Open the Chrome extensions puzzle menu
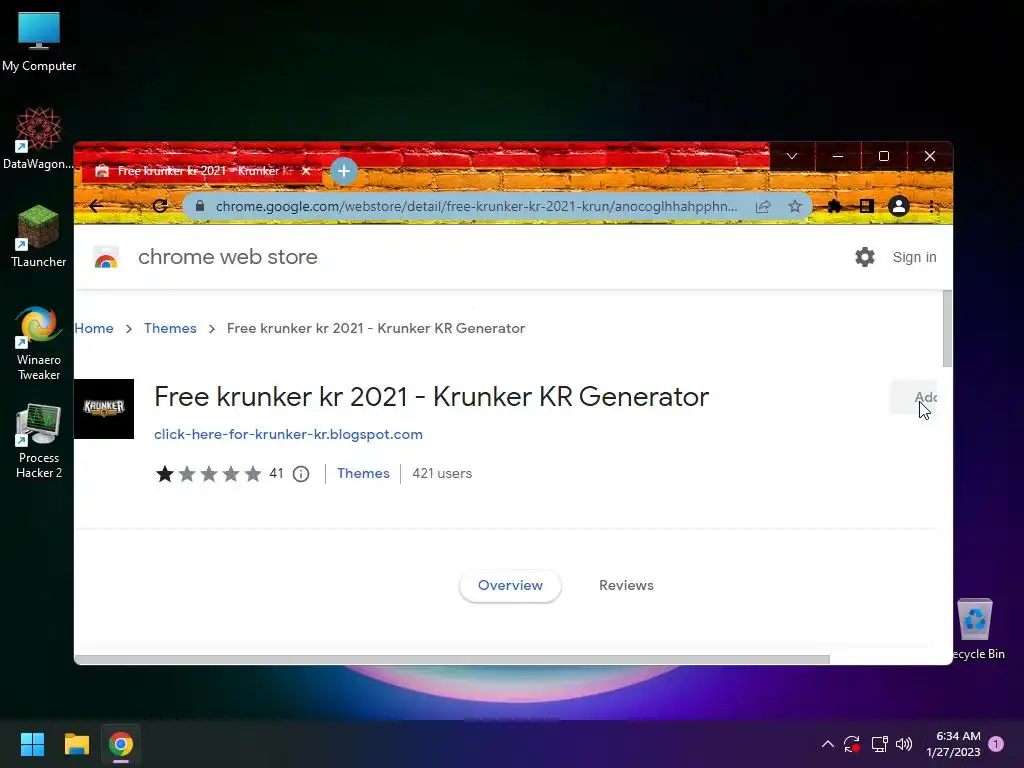Viewport: 1024px width, 768px height. pyautogui.click(x=835, y=206)
